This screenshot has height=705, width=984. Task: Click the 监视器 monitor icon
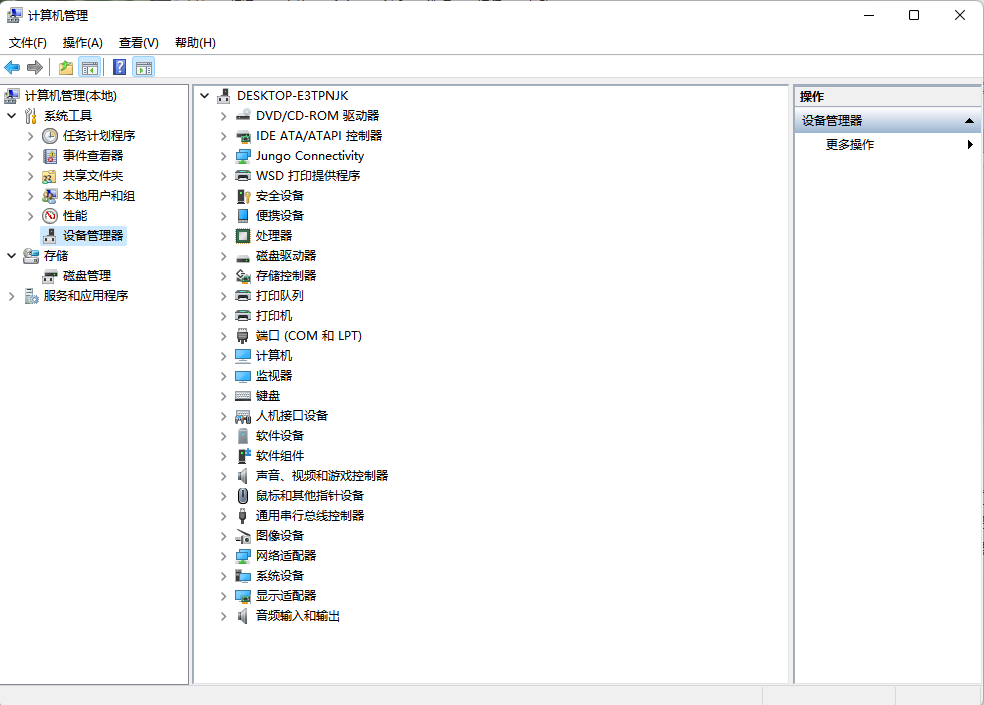[243, 376]
